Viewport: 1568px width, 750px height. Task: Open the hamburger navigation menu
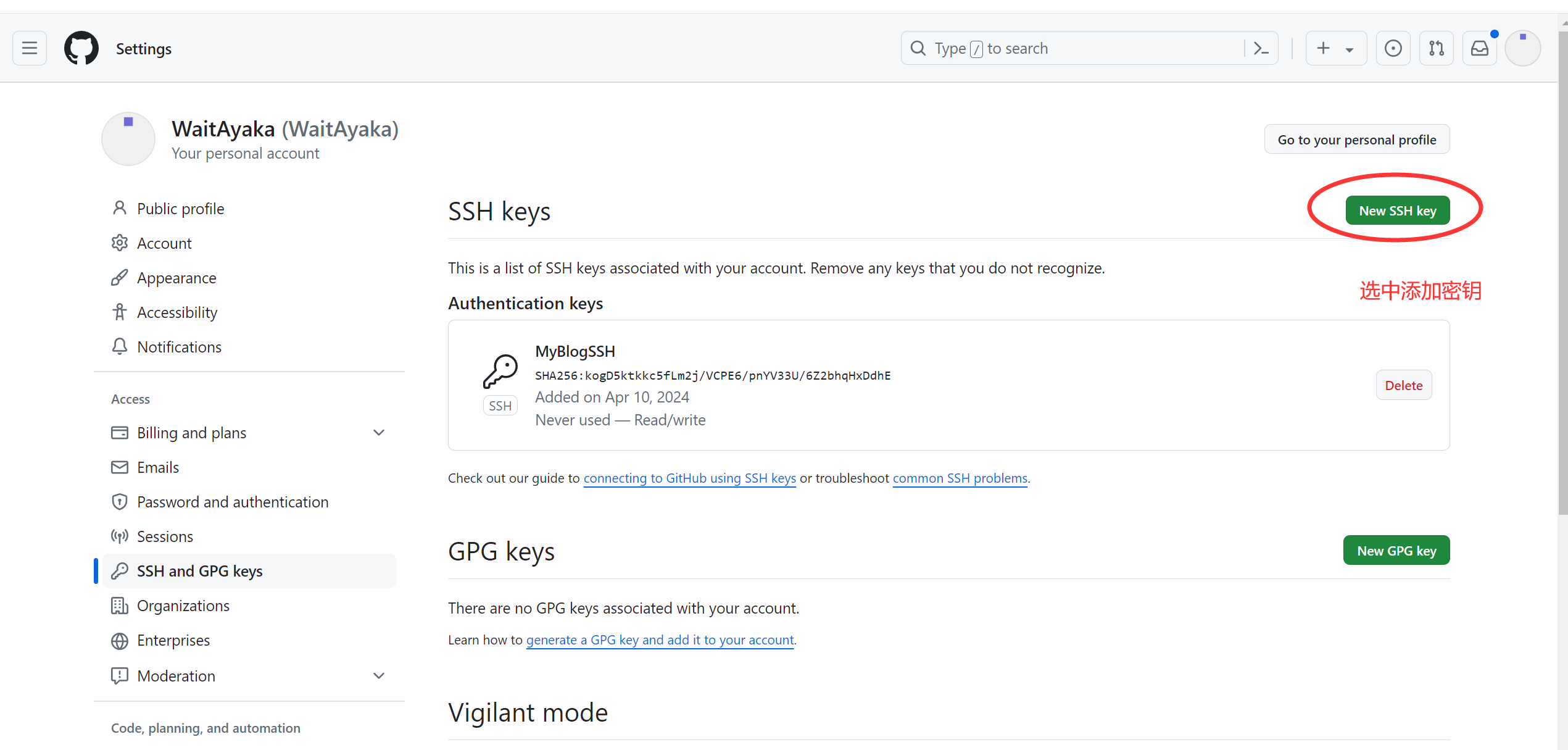[30, 48]
